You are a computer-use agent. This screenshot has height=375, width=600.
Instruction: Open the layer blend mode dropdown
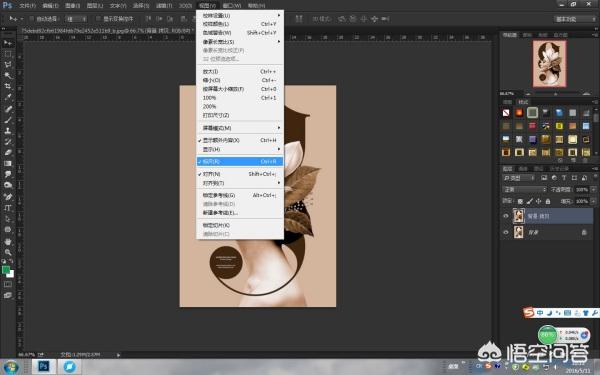(x=524, y=189)
